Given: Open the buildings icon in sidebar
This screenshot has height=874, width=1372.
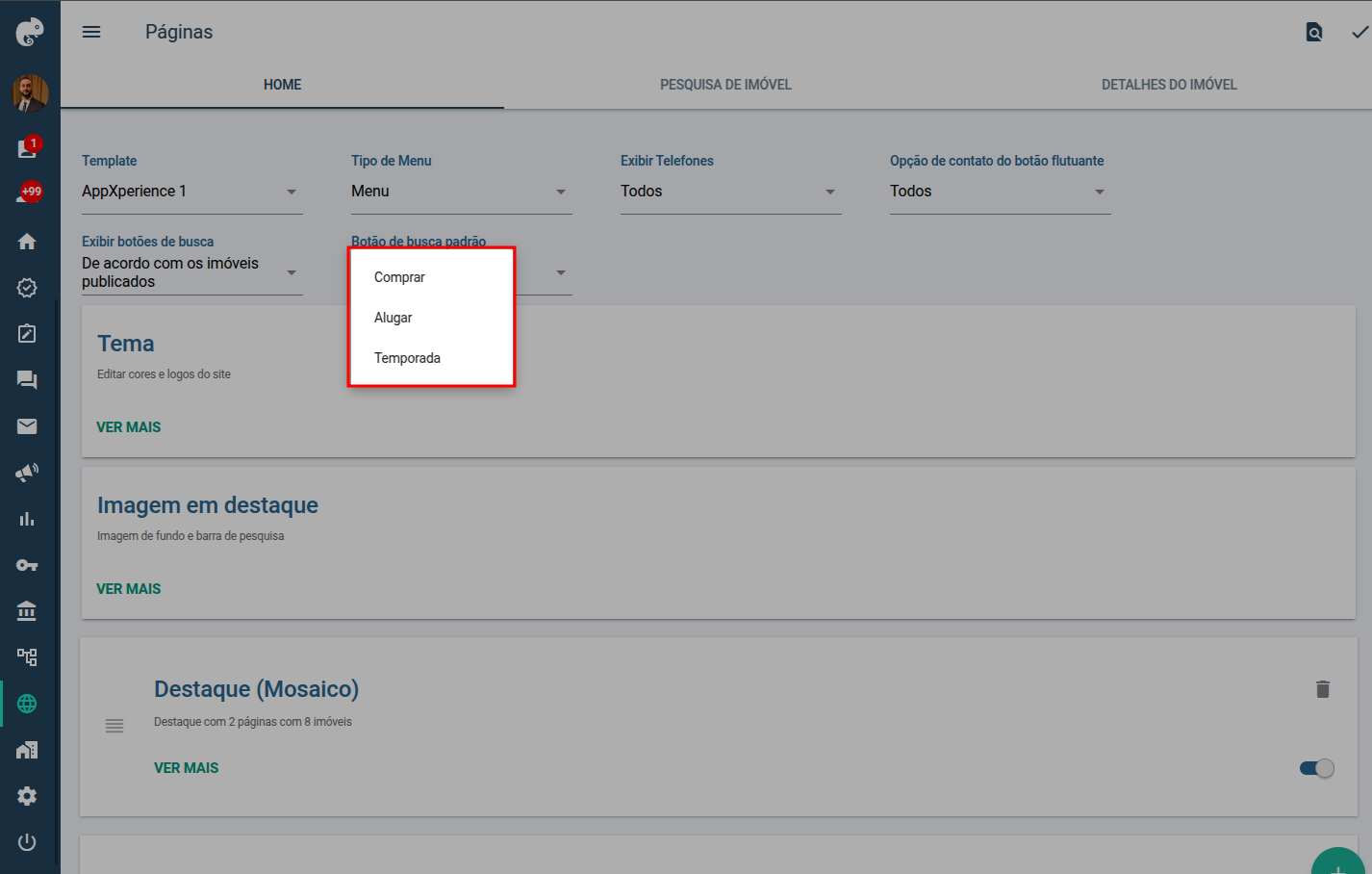Looking at the screenshot, I should click(x=27, y=750).
